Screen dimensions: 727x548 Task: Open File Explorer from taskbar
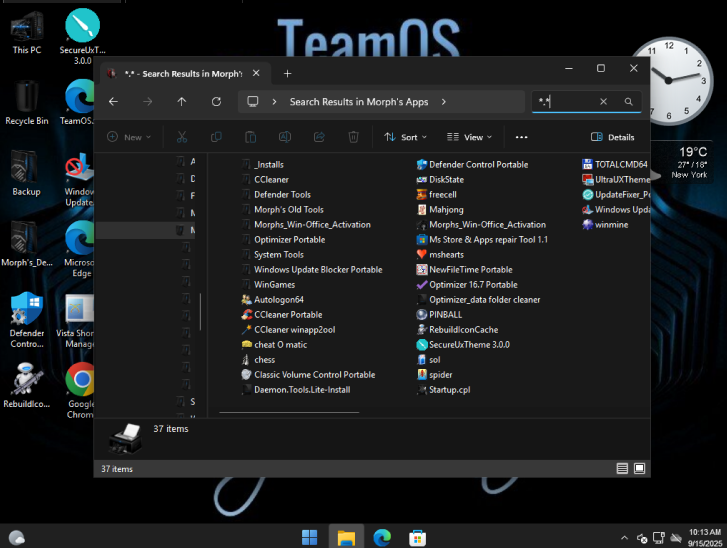tap(346, 538)
